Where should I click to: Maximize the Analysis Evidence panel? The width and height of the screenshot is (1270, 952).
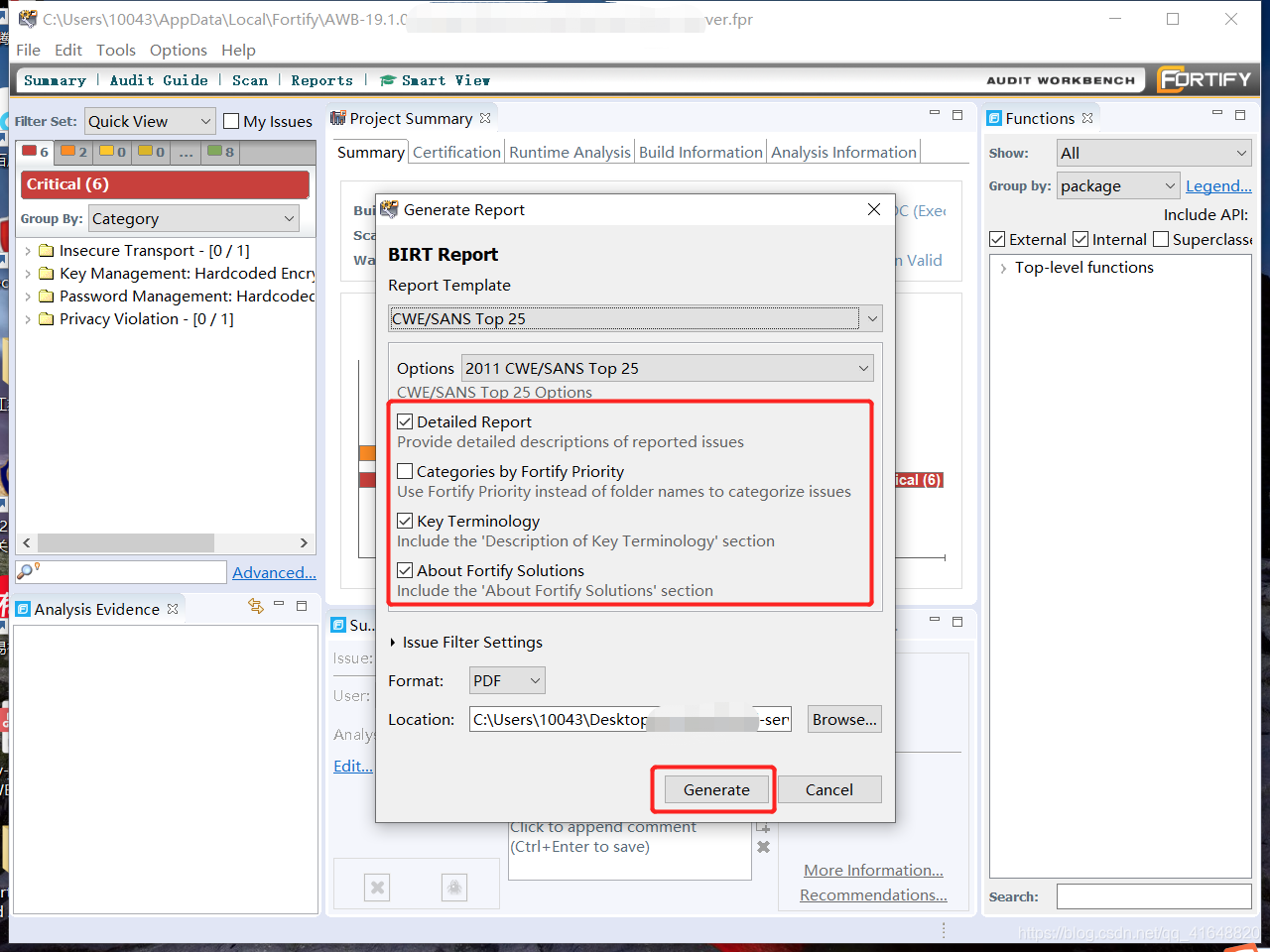(302, 605)
